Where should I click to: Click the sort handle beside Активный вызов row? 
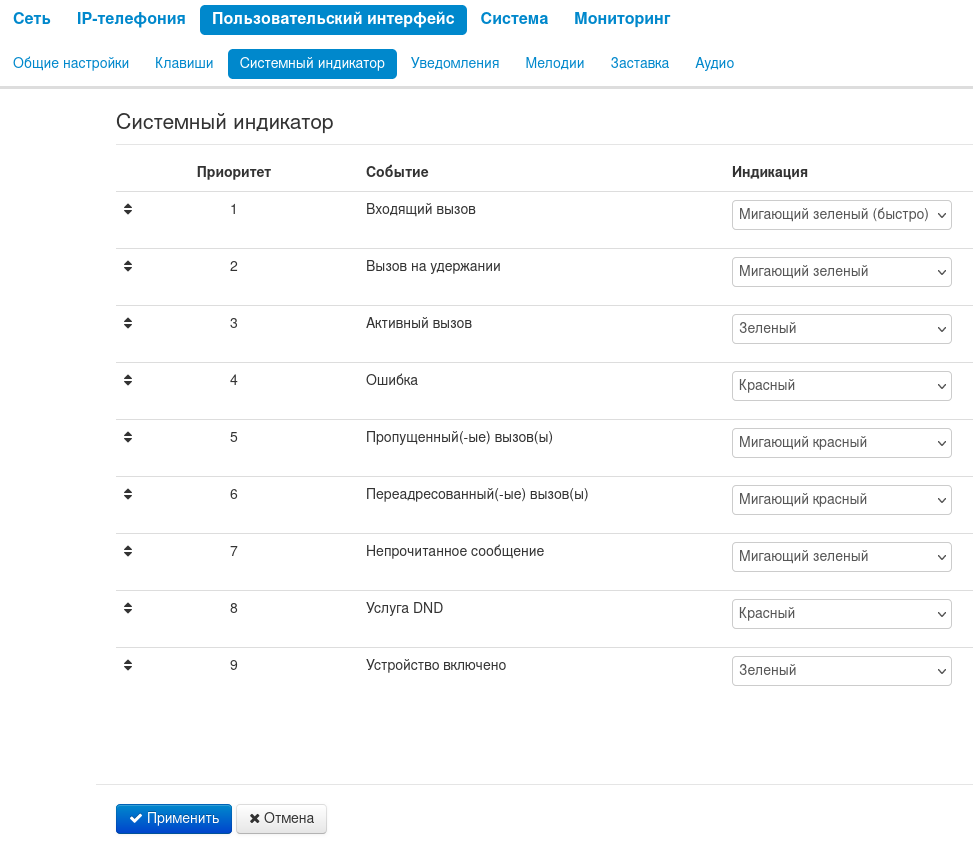pyautogui.click(x=128, y=324)
